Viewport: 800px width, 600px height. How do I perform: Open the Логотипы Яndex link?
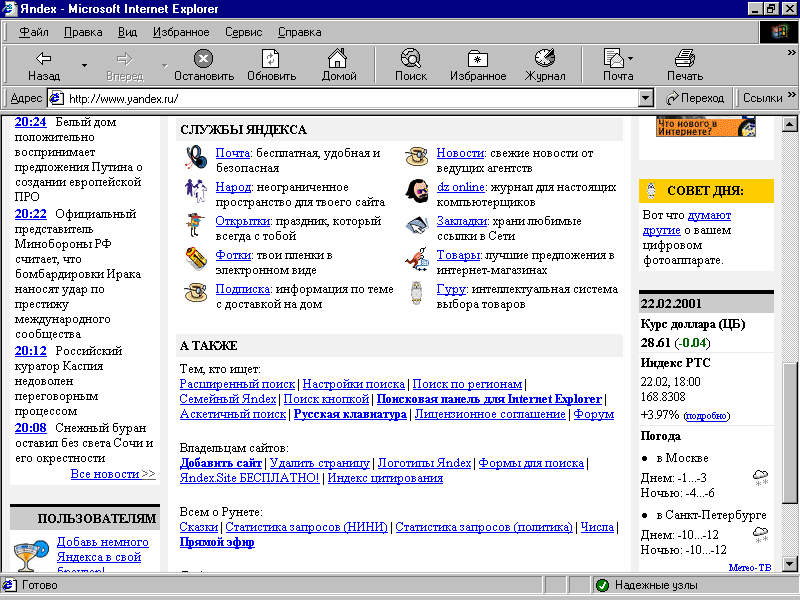[x=424, y=463]
